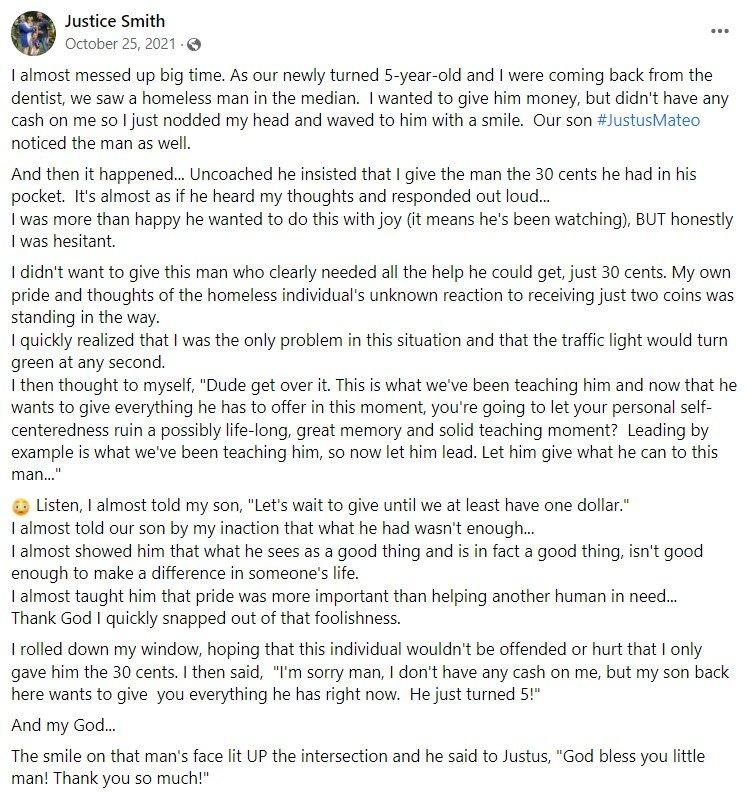Click the line starting "I almost messed up big time"
Image resolution: width=750 pixels, height=793 pixels.
click(x=362, y=75)
